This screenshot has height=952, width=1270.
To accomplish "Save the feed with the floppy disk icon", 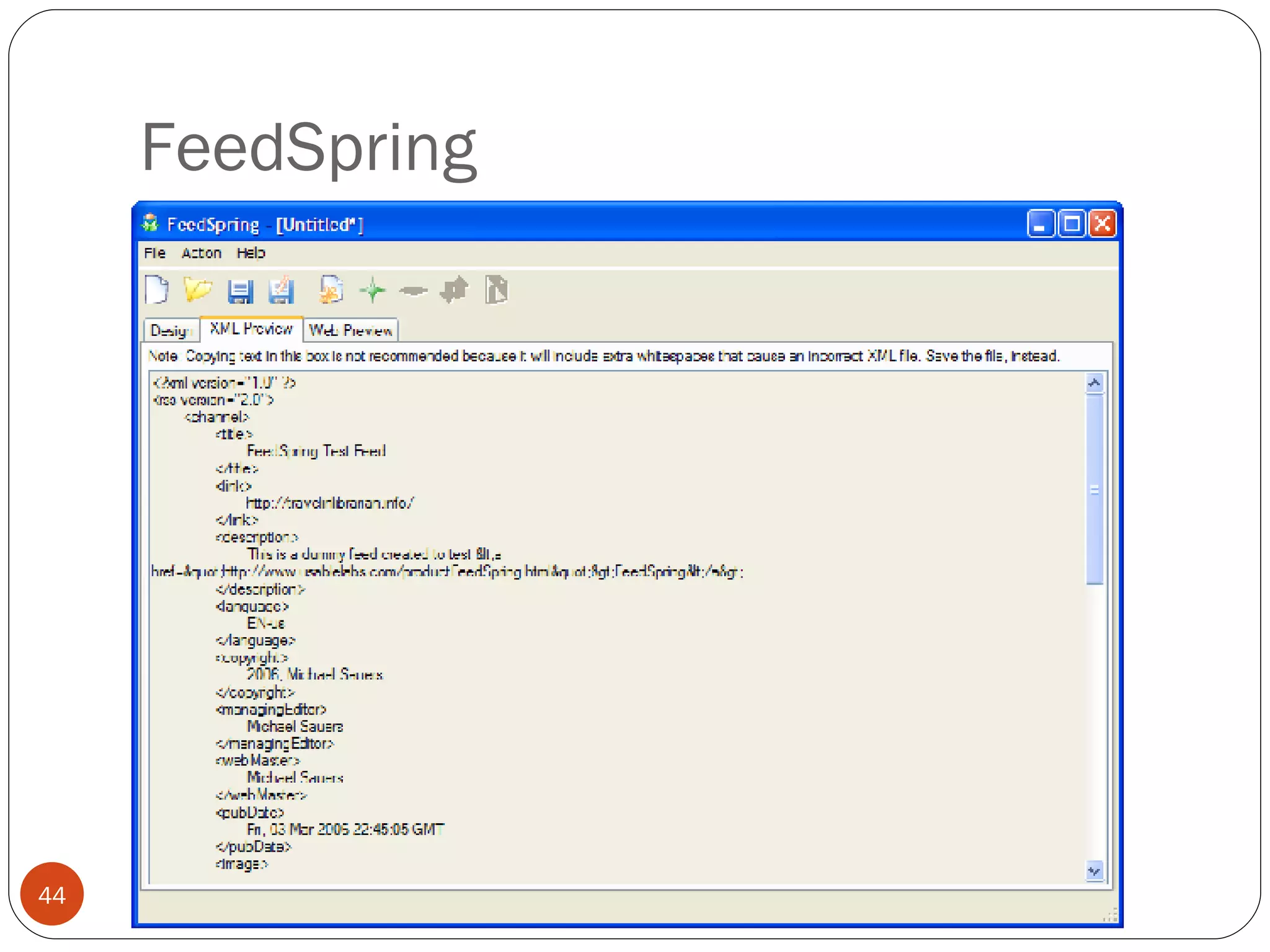I will 240,291.
